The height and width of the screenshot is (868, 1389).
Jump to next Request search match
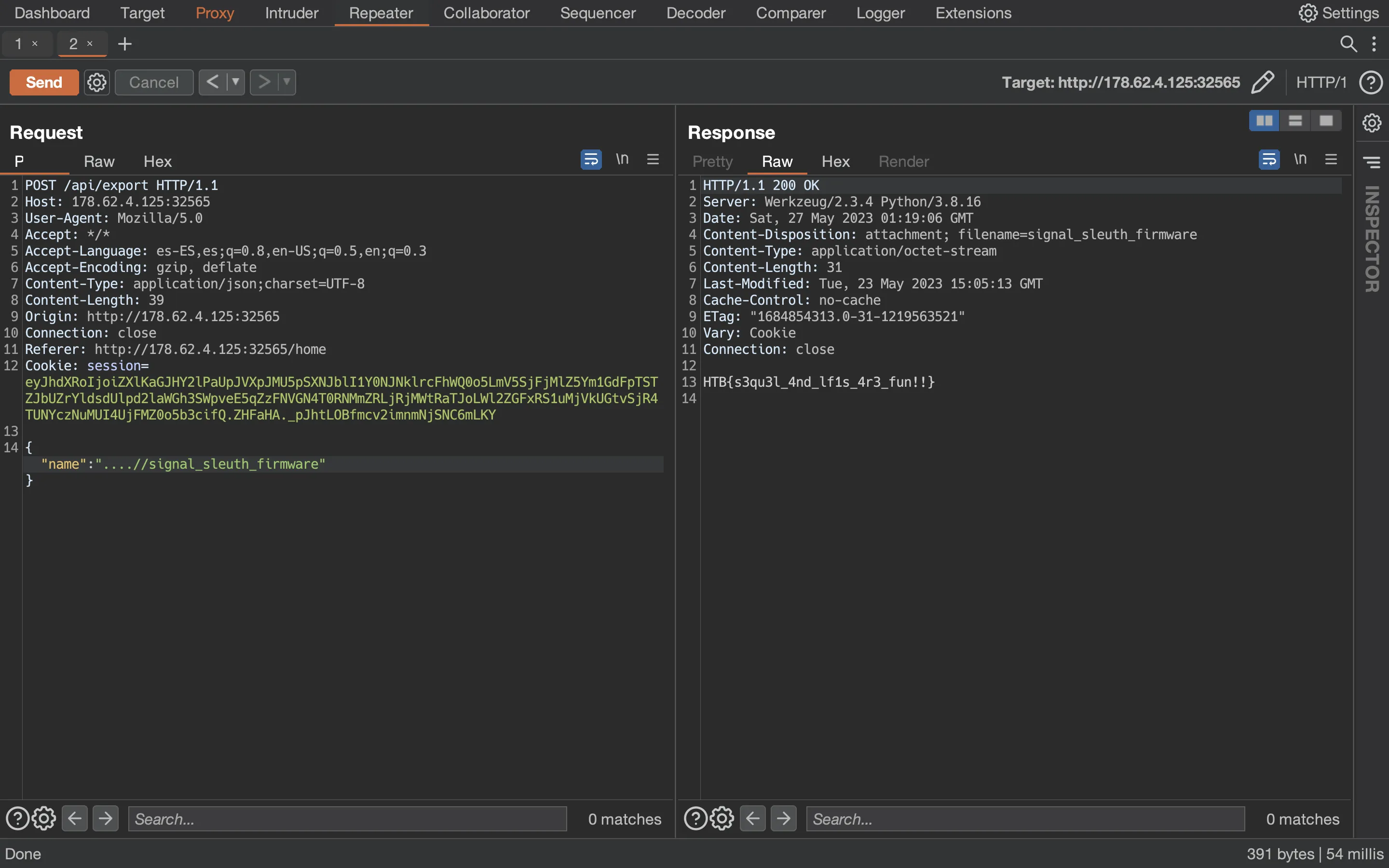106,819
